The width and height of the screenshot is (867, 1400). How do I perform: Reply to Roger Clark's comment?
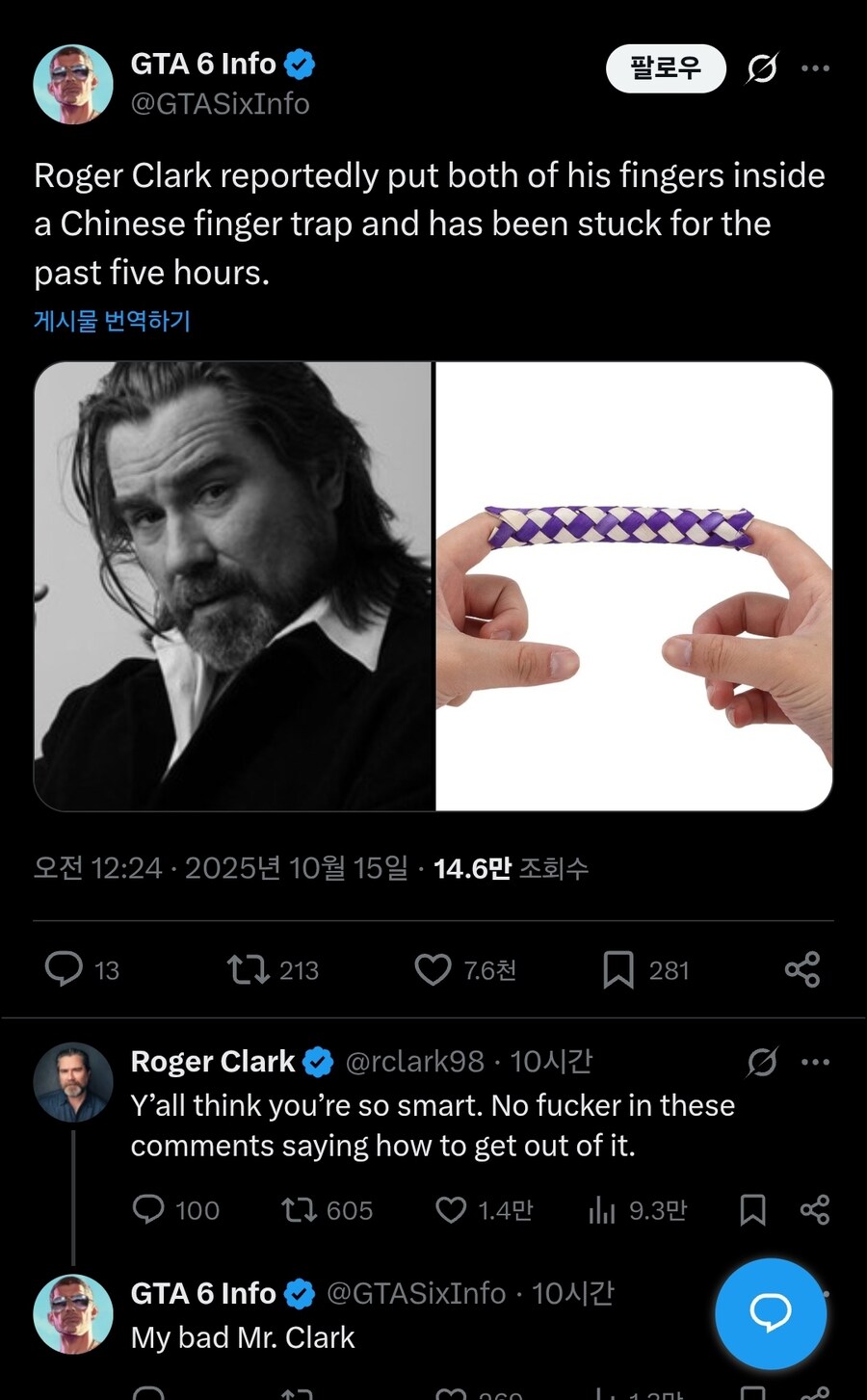pos(148,1209)
